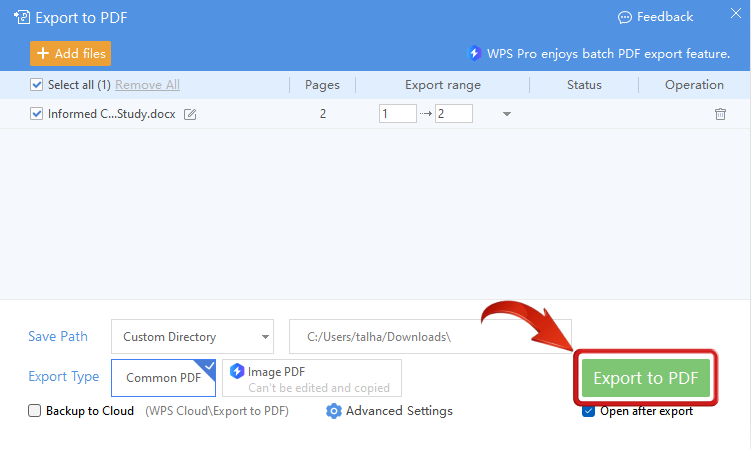Viewport: 751px width, 449px height.
Task: Click the export range start page field
Action: (398, 114)
